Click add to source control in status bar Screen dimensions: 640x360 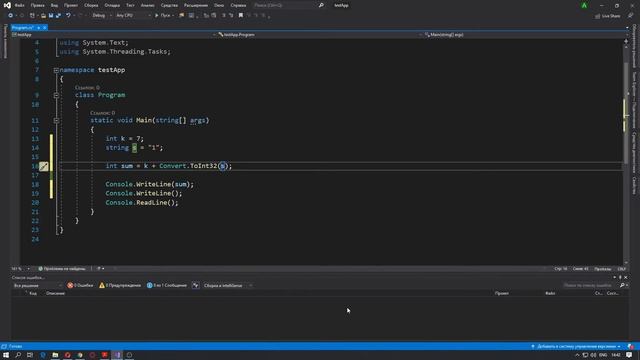tap(576, 346)
